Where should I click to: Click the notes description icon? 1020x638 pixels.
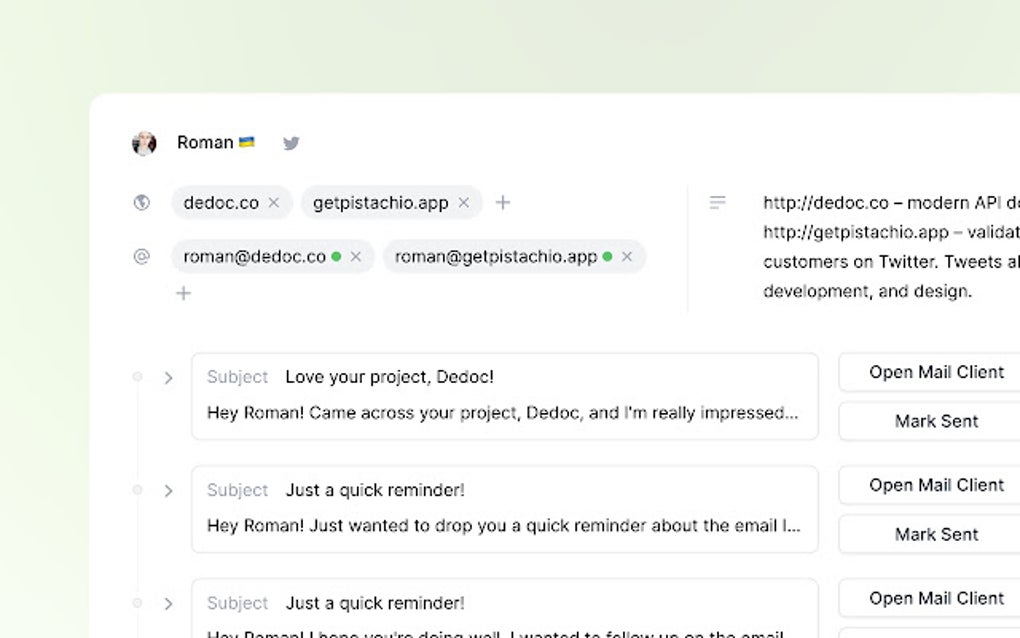[x=717, y=203]
